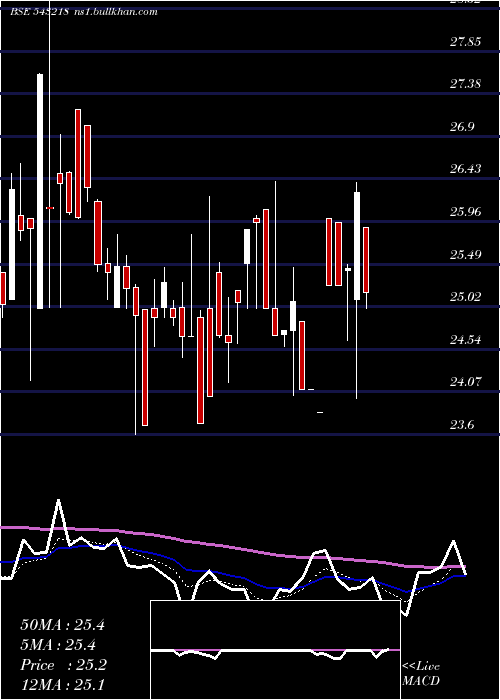Click the BSE symbol header text
500x700 pixels.
[x=84, y=12]
